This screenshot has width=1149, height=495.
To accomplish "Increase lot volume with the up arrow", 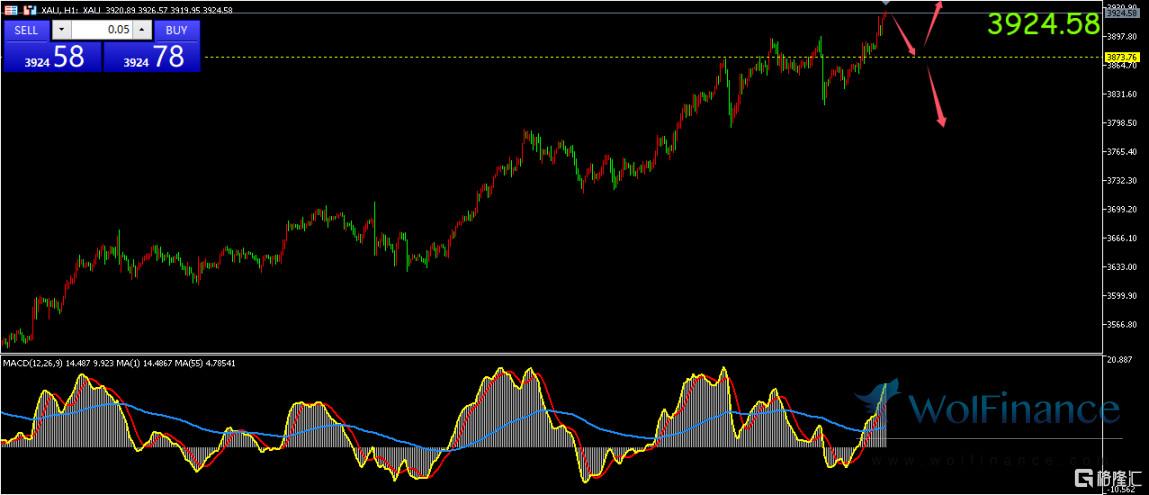I will coord(141,30).
